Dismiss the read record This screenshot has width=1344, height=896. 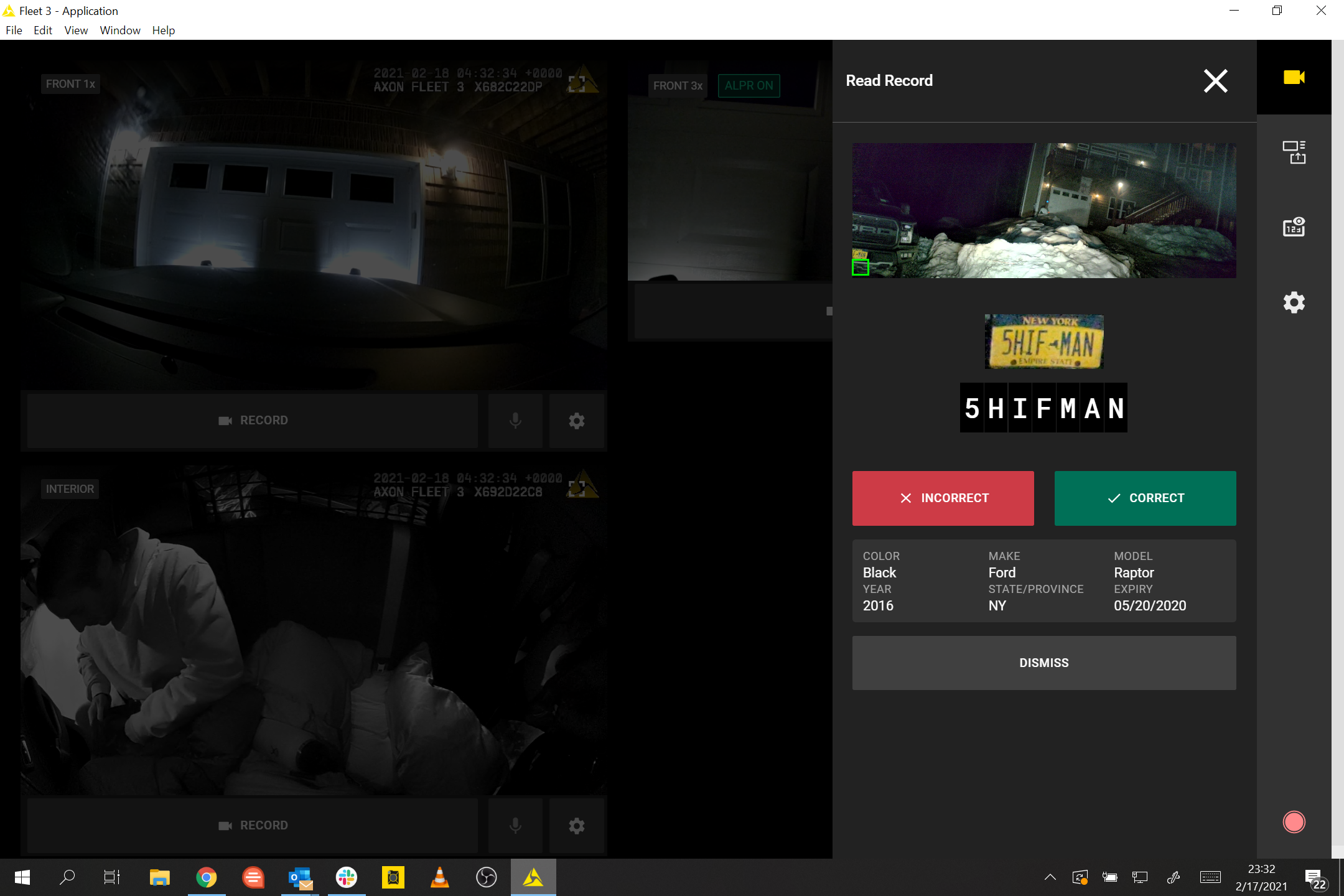tap(1043, 663)
